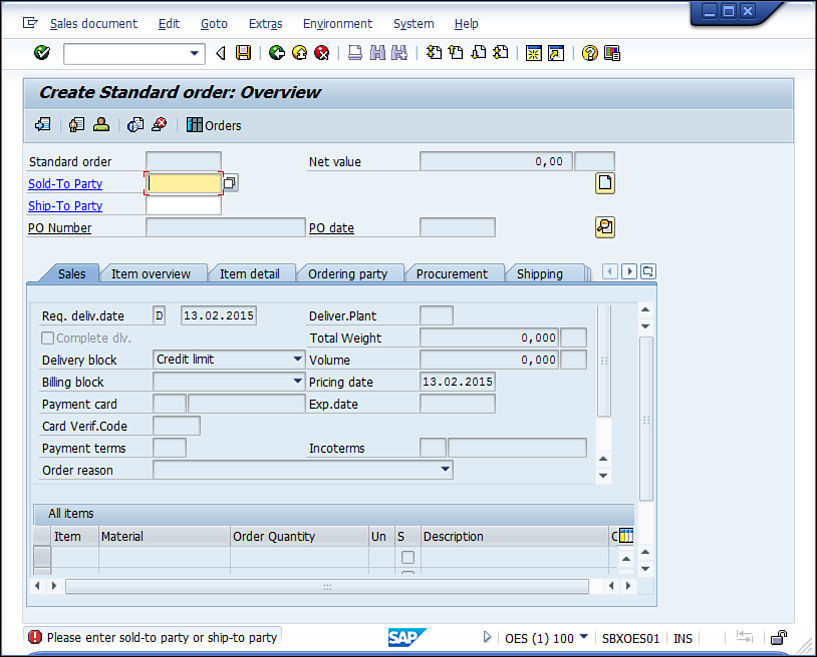Click the Pricing date field
Image resolution: width=817 pixels, height=657 pixels.
click(x=457, y=382)
